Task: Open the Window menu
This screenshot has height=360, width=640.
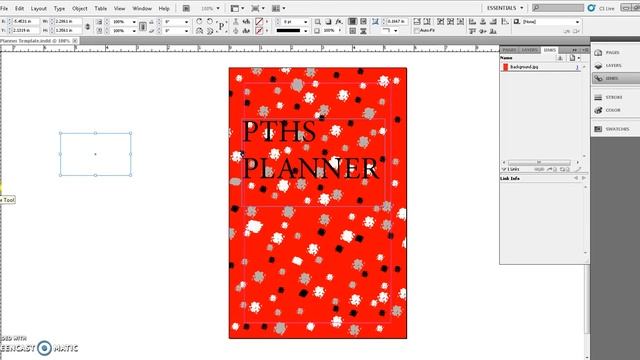Action: coord(142,8)
